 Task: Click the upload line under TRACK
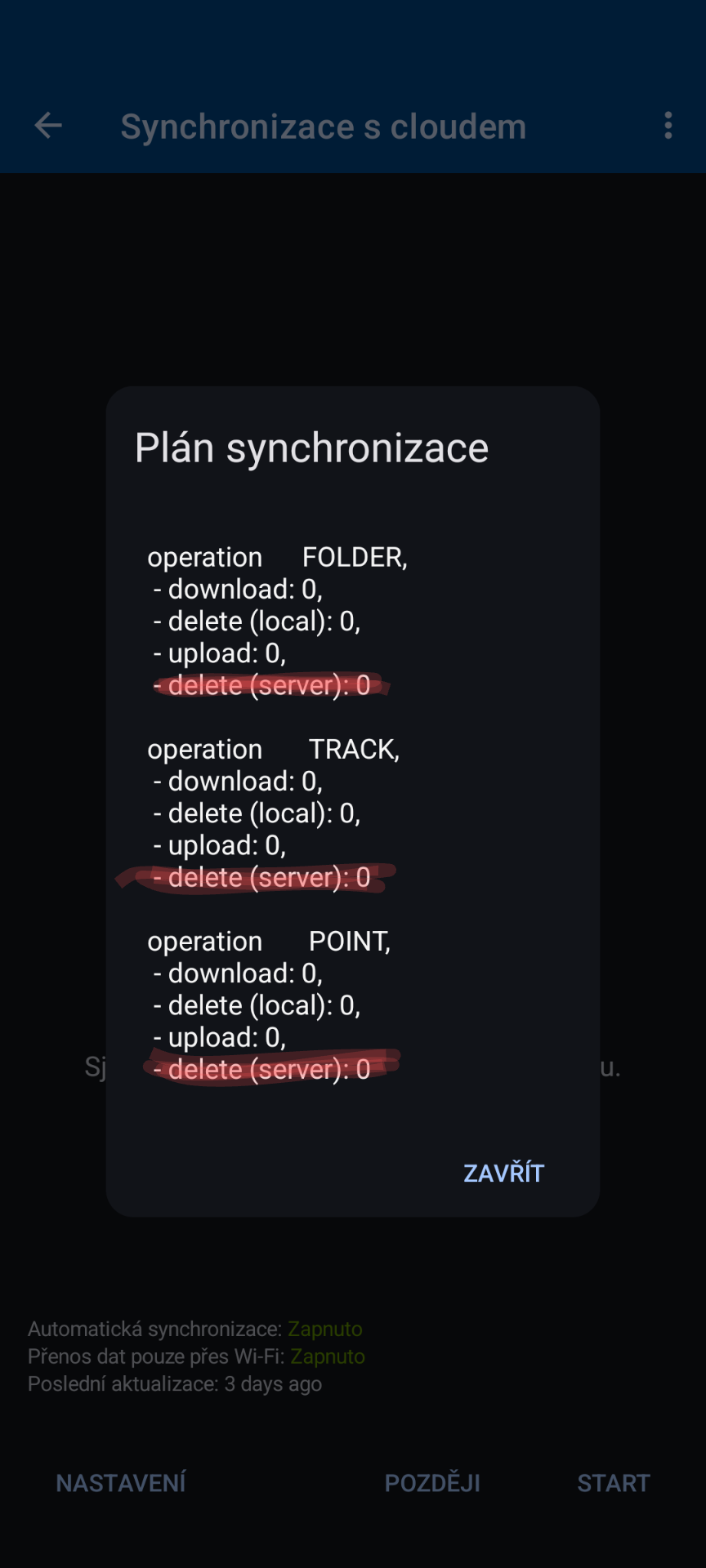220,845
